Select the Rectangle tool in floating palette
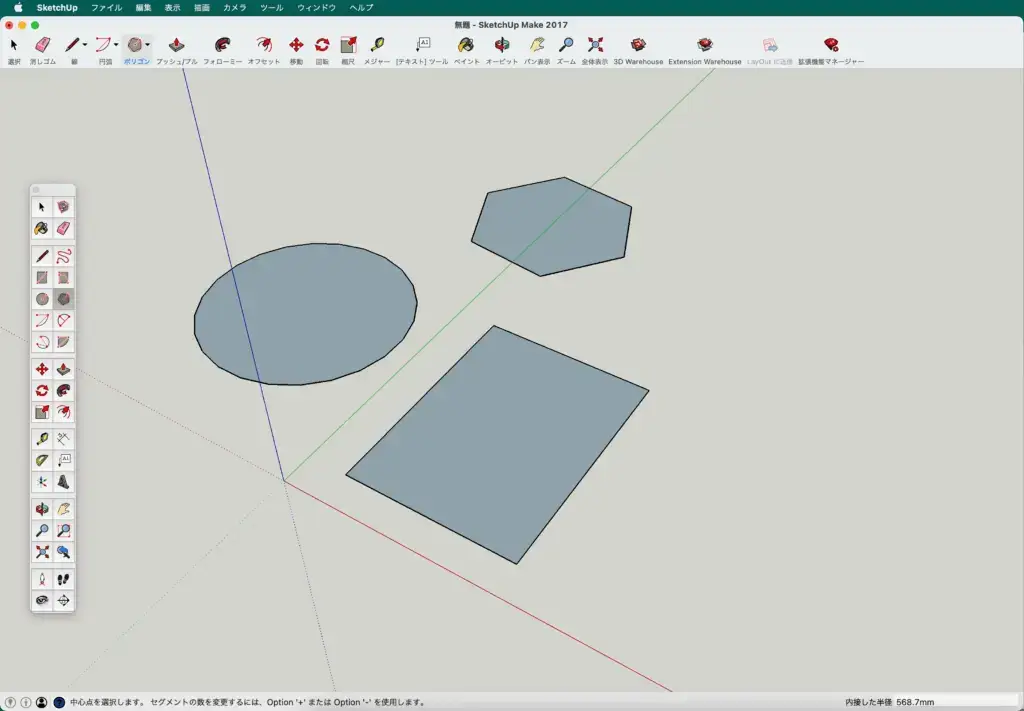Viewport: 1024px width, 711px height. pos(42,277)
